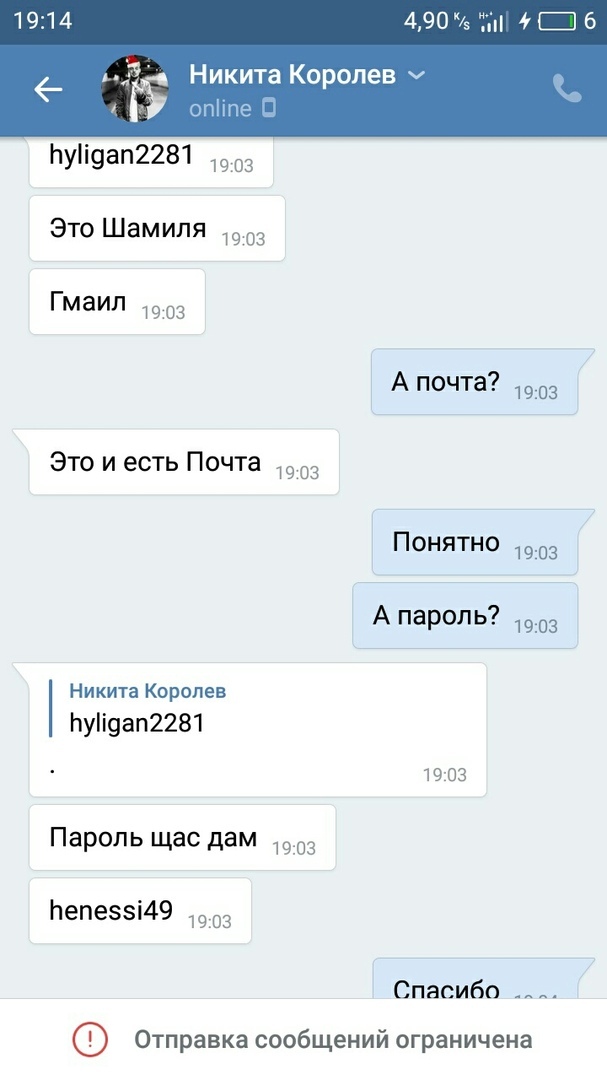Expand chat menu next to Никита Королев

pyautogui.click(x=417, y=74)
